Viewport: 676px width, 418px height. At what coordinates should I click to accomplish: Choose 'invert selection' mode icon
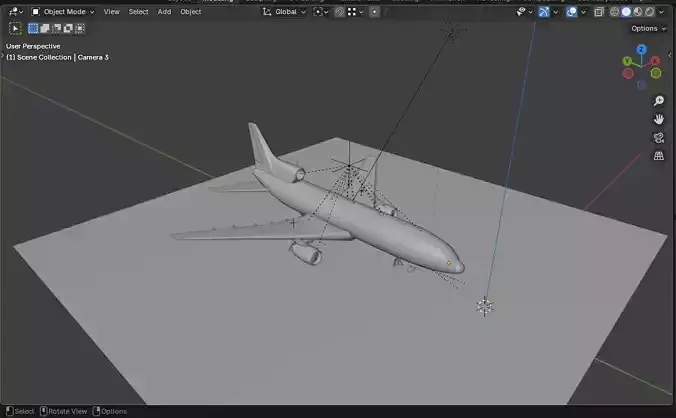[x=68, y=28]
